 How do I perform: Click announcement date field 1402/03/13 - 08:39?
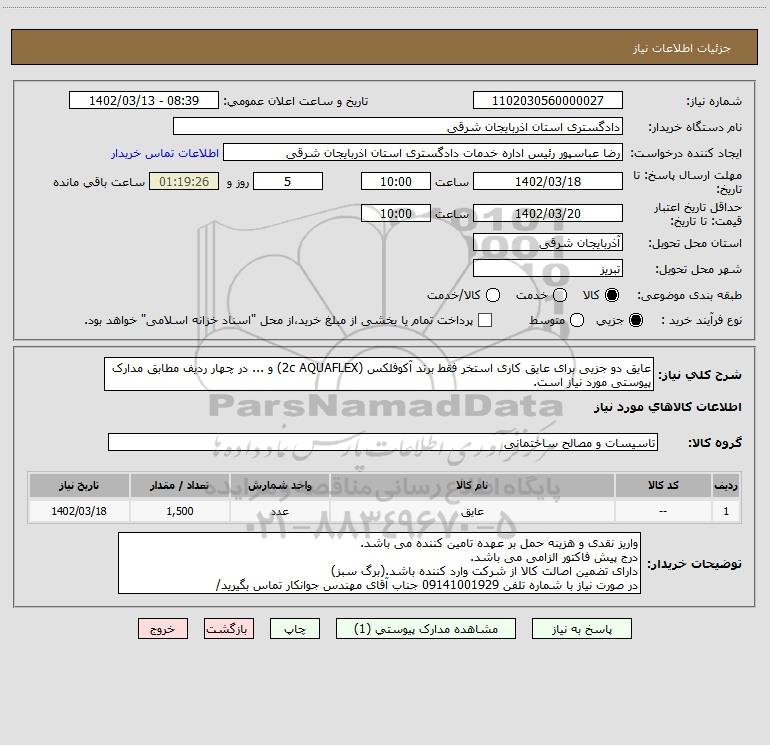pyautogui.click(x=144, y=100)
